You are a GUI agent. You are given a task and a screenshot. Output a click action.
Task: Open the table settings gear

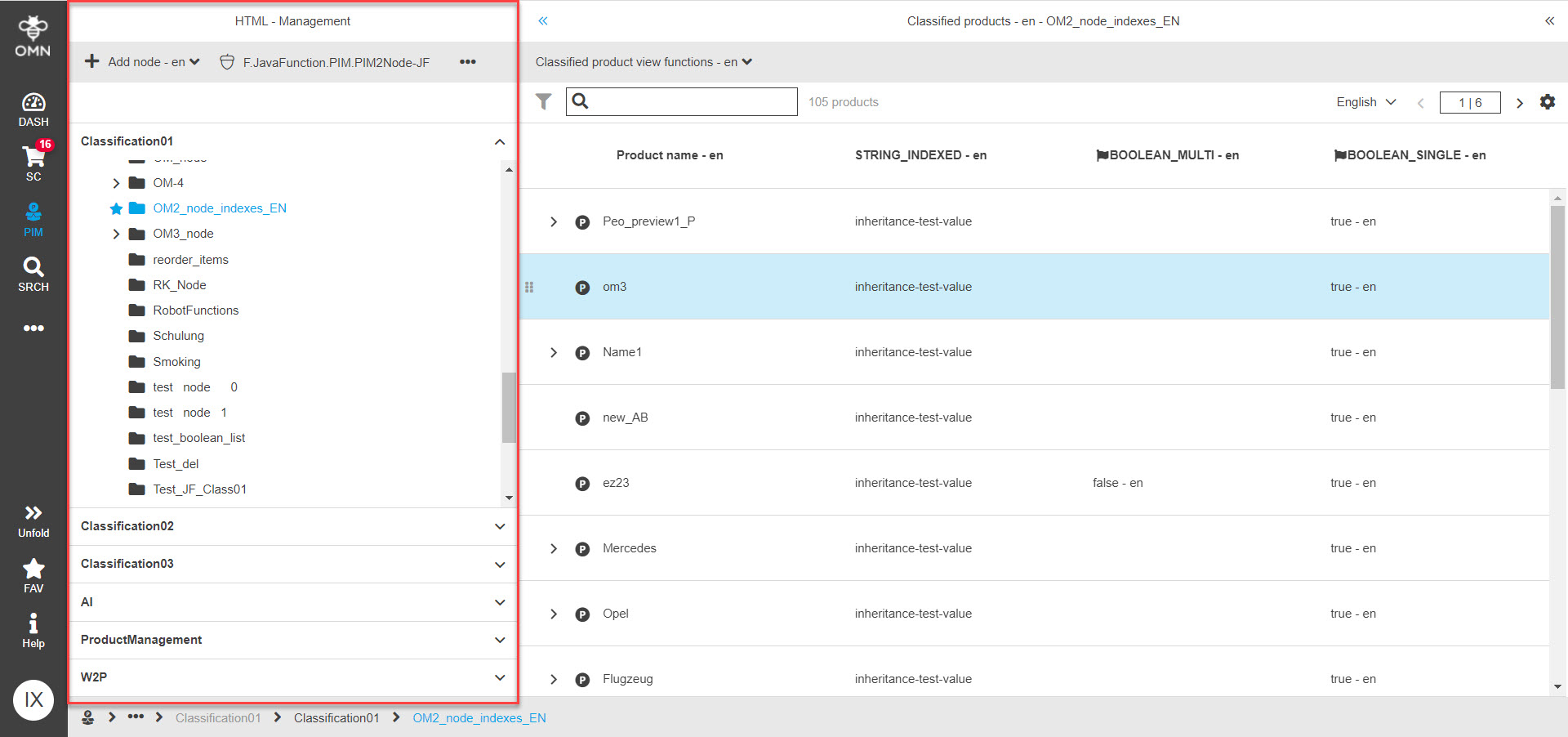(1548, 101)
